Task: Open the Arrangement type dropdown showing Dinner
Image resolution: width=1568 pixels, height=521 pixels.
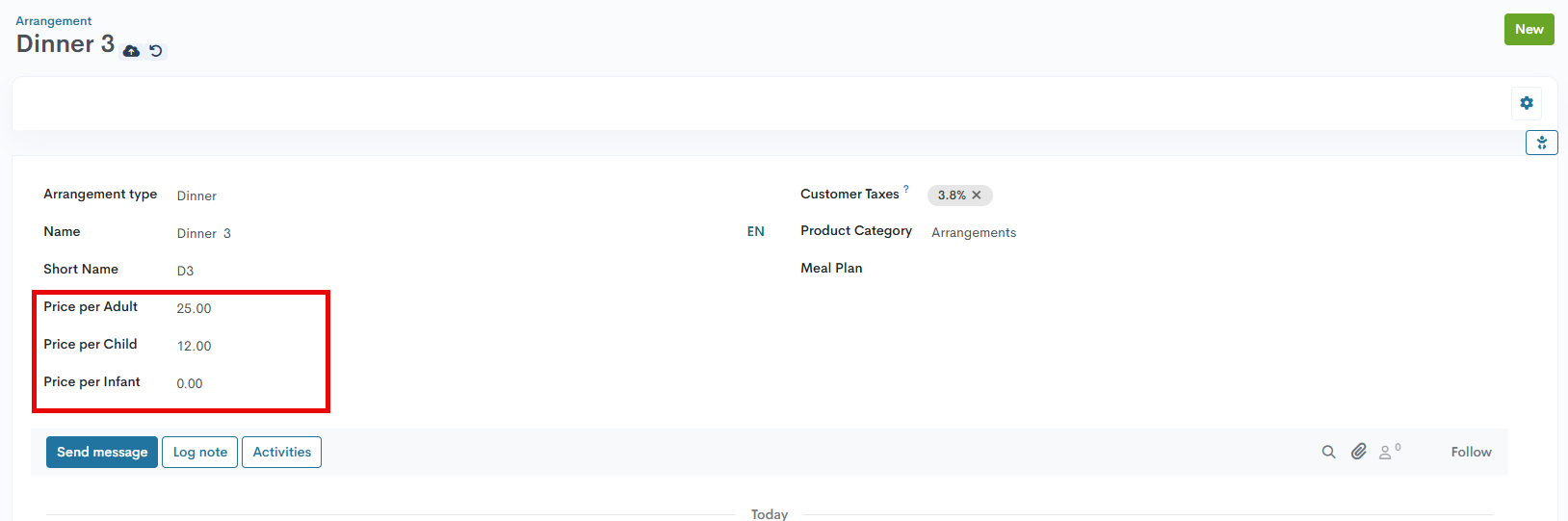Action: pyautogui.click(x=453, y=195)
